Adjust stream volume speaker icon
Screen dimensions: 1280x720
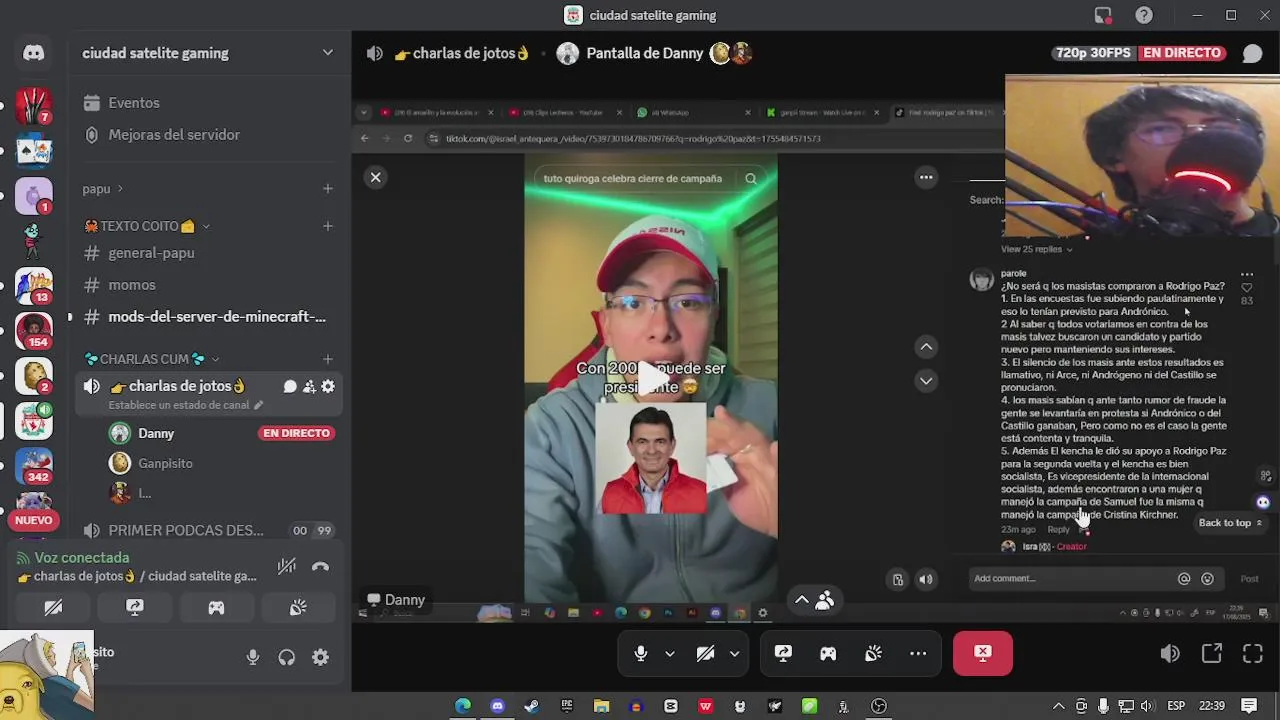pos(1170,654)
